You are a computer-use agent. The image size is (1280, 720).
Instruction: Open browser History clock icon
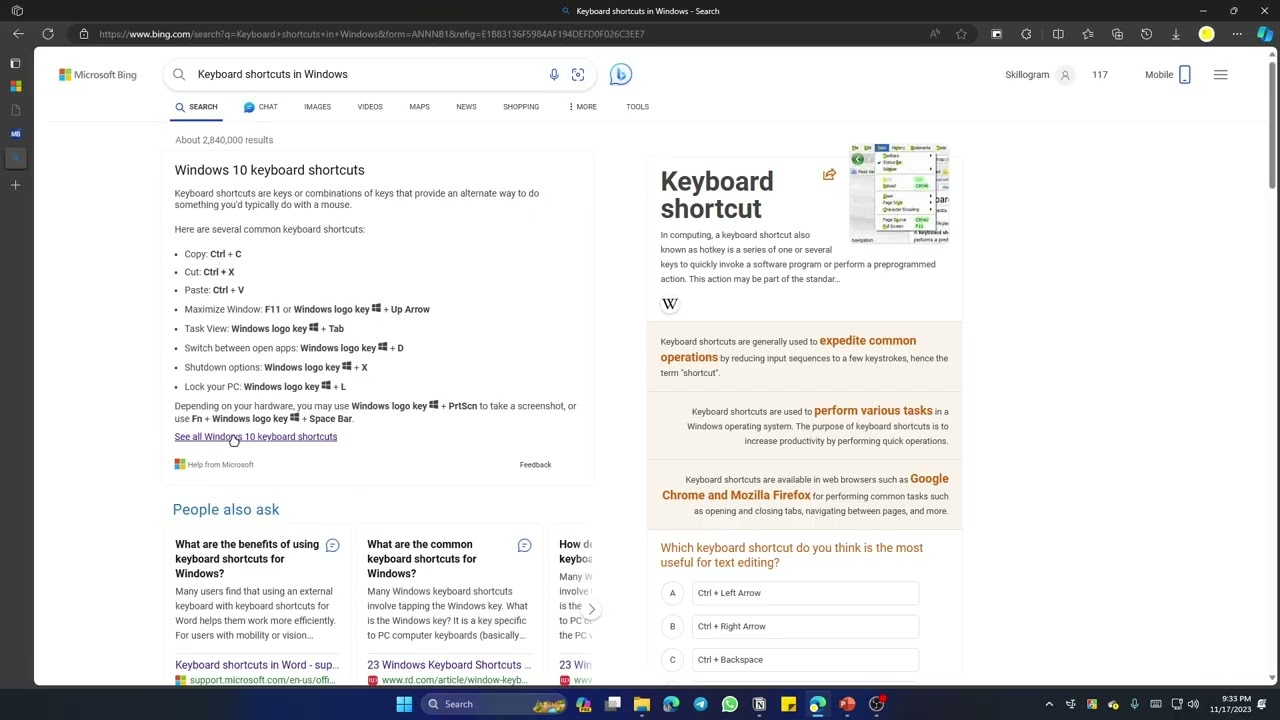click(1147, 34)
